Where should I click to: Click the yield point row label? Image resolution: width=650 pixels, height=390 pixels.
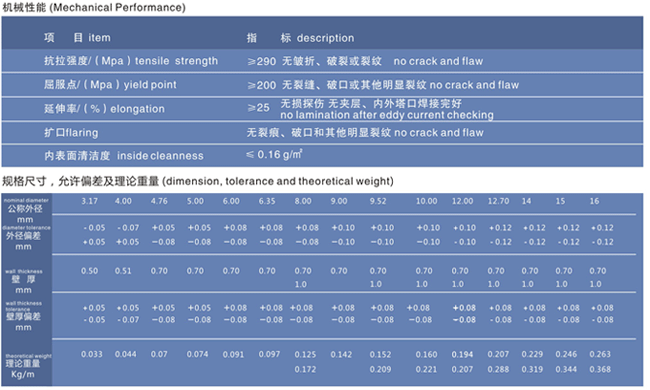110,85
